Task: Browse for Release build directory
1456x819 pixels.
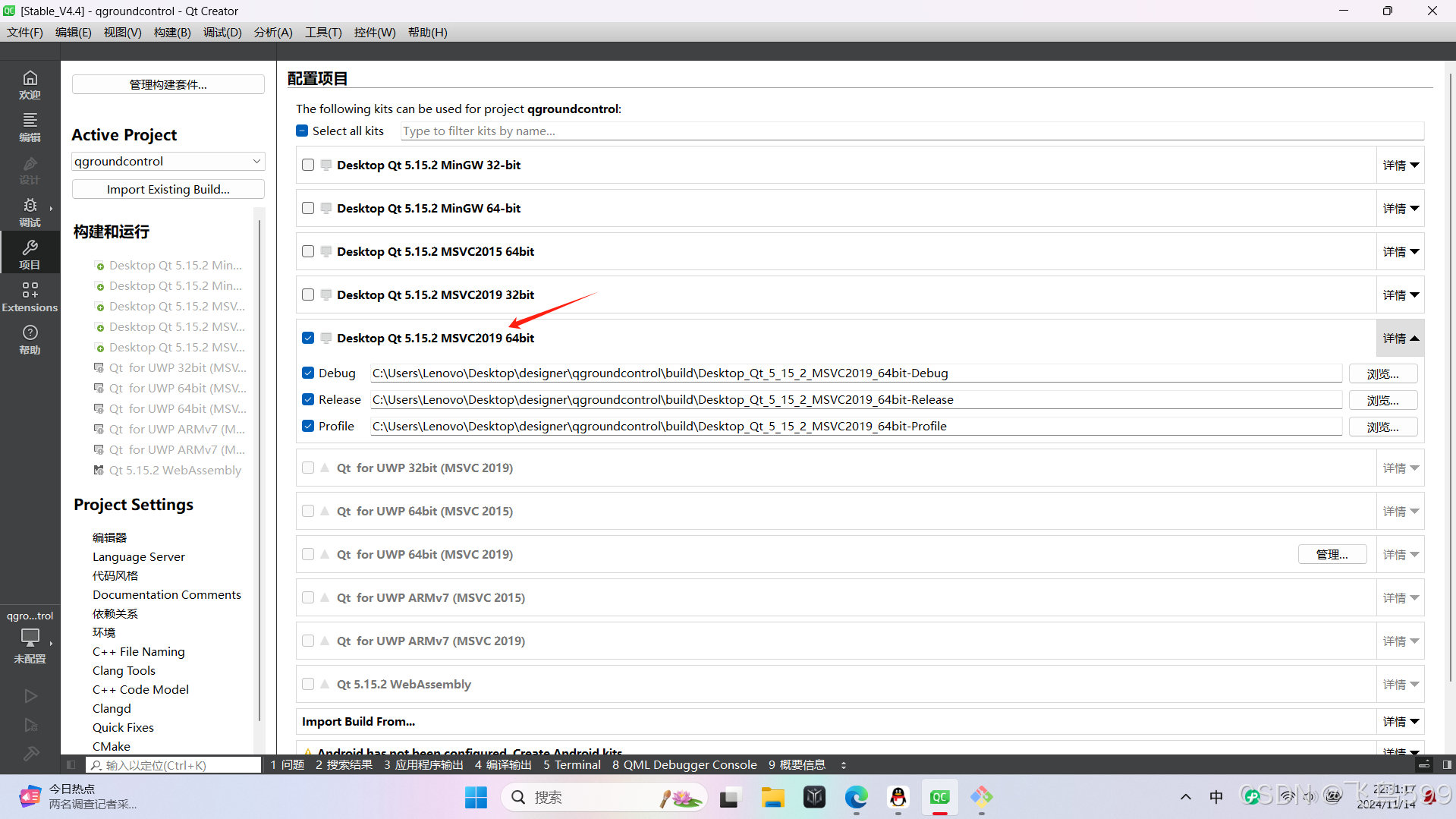Action: pos(1382,400)
